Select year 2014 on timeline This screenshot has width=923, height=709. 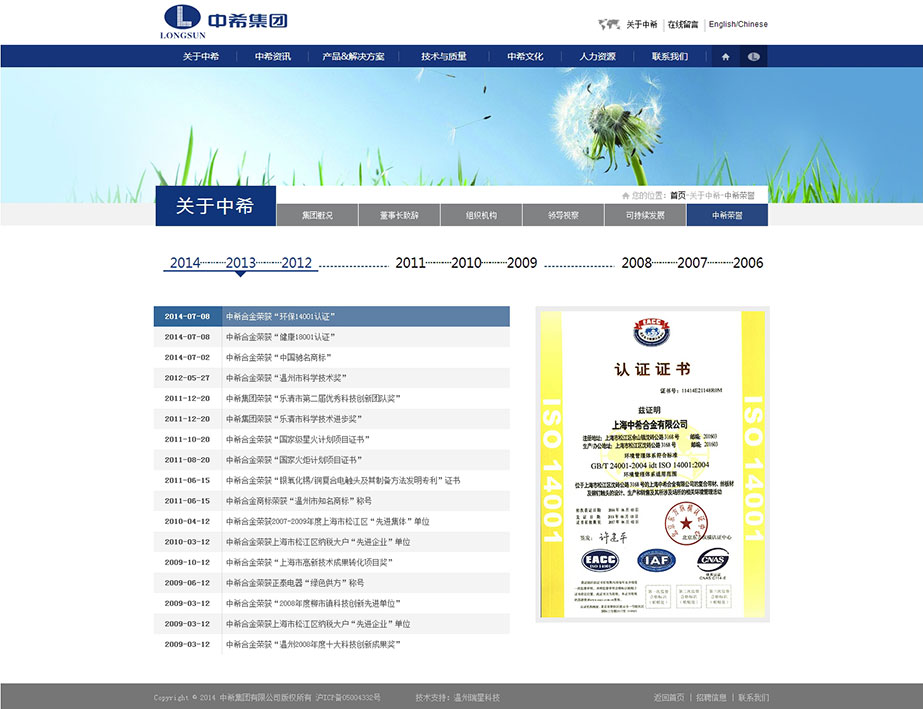(185, 263)
